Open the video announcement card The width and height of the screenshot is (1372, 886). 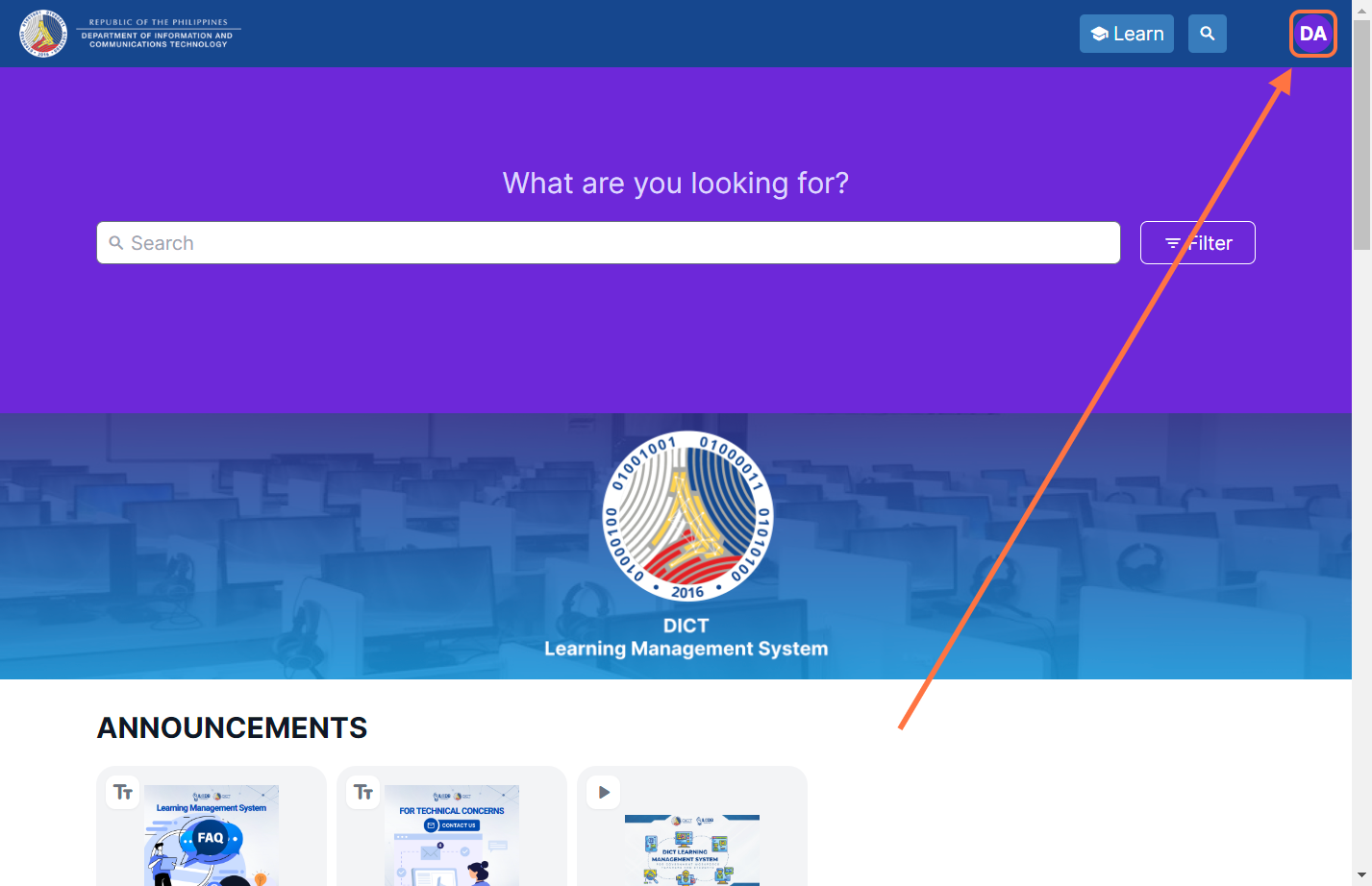pos(692,826)
